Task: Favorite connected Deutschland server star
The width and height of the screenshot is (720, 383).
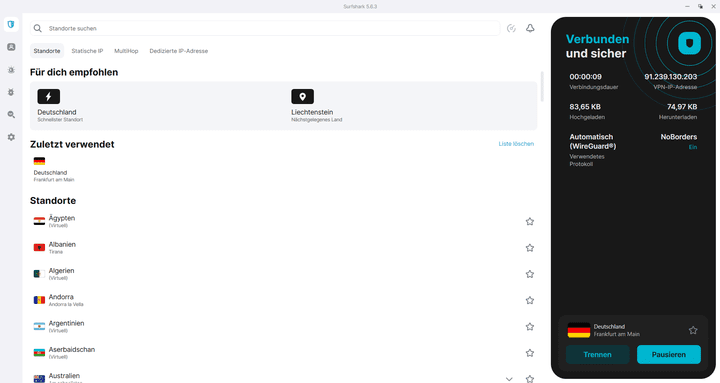Action: coord(693,330)
